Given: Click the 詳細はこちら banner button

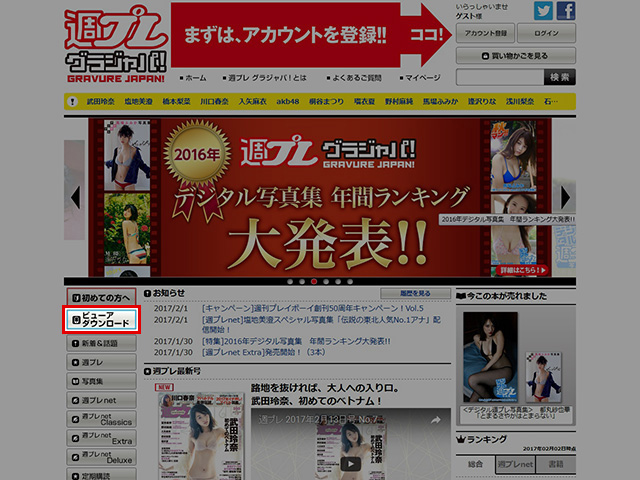Looking at the screenshot, I should [523, 270].
